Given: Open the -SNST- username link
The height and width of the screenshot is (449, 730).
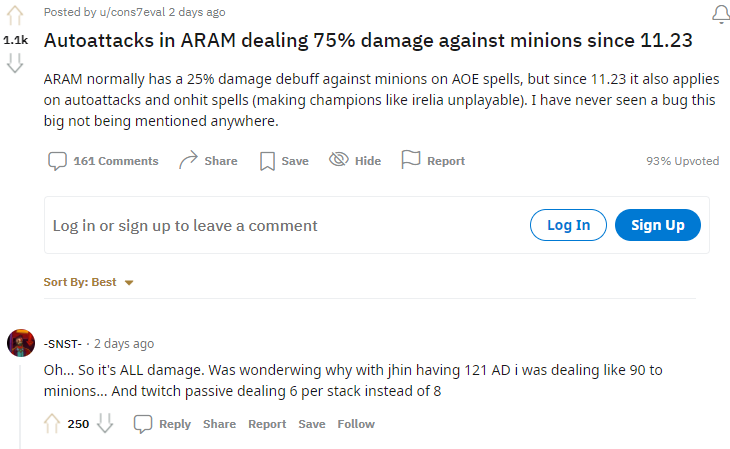Looking at the screenshot, I should point(63,343).
